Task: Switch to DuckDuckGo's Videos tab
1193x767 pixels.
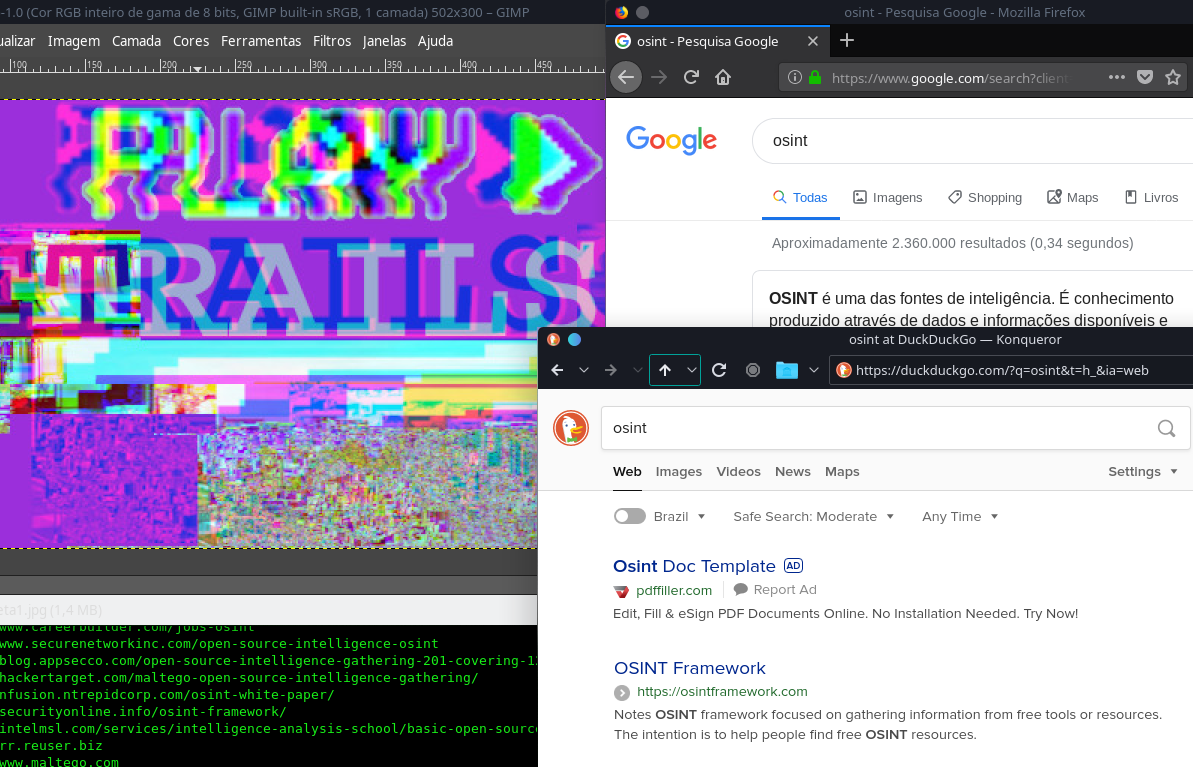Action: (738, 471)
